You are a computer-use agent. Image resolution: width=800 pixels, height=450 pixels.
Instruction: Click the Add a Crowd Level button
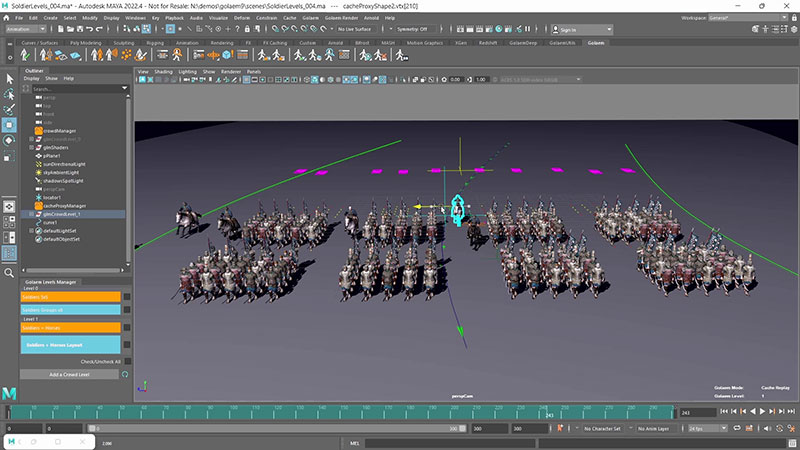coord(69,374)
